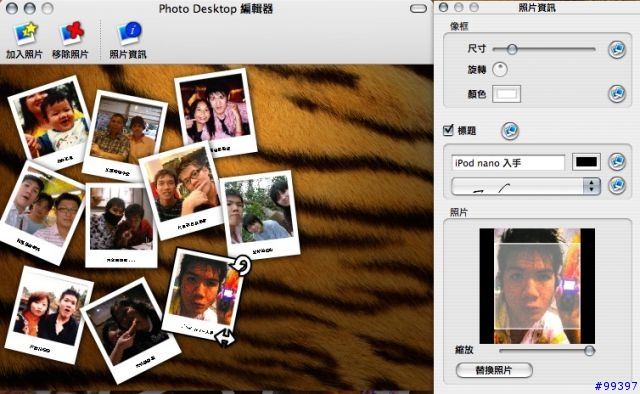Click the resize arrow handle on selected photo

tap(225, 338)
